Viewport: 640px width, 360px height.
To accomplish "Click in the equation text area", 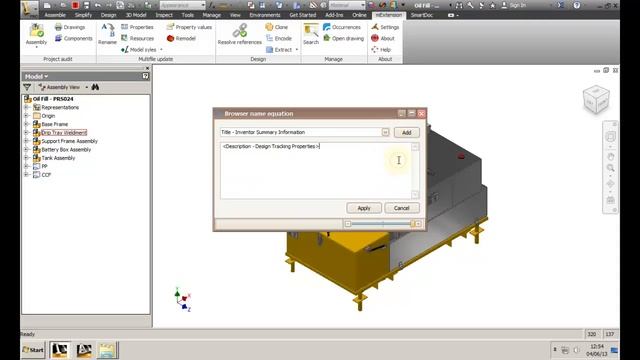I will [x=316, y=171].
